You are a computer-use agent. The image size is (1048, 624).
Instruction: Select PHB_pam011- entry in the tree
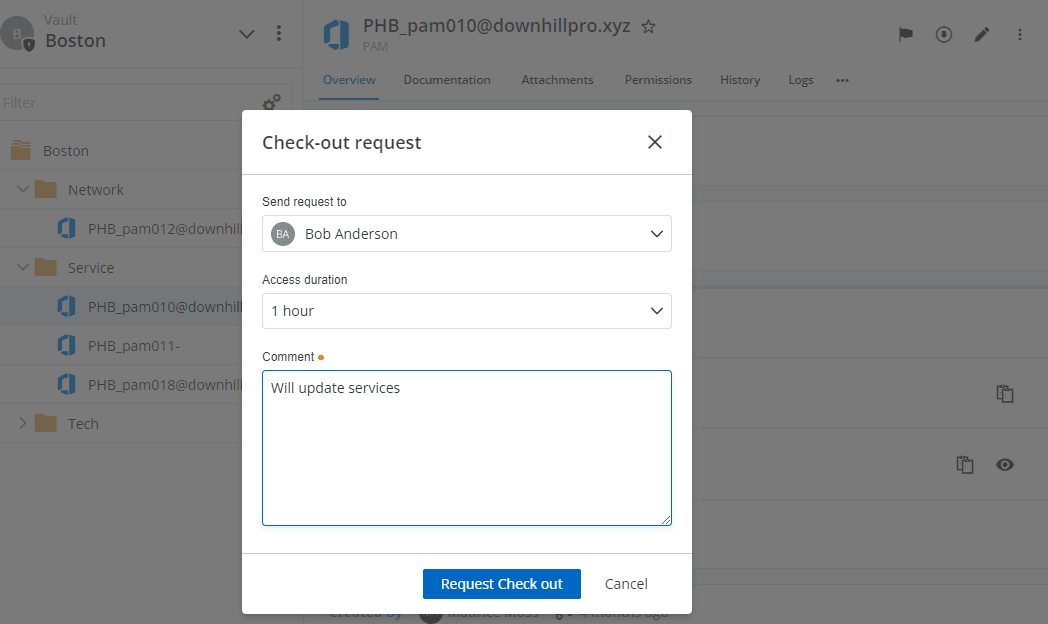pyautogui.click(x=134, y=346)
